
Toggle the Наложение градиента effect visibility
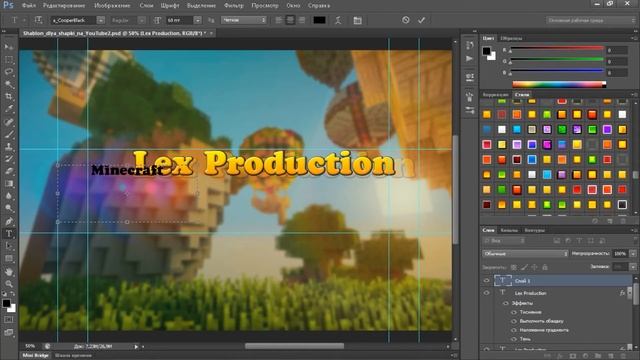(x=514, y=330)
